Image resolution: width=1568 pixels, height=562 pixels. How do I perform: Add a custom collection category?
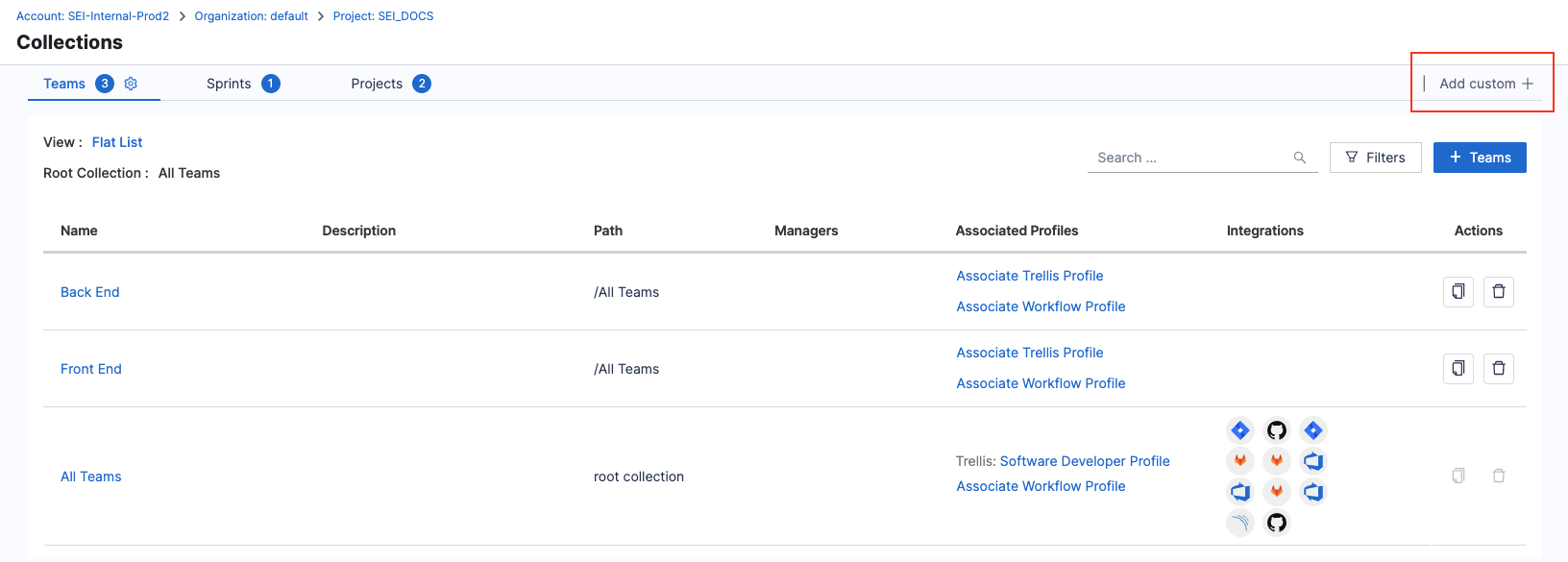click(1485, 84)
